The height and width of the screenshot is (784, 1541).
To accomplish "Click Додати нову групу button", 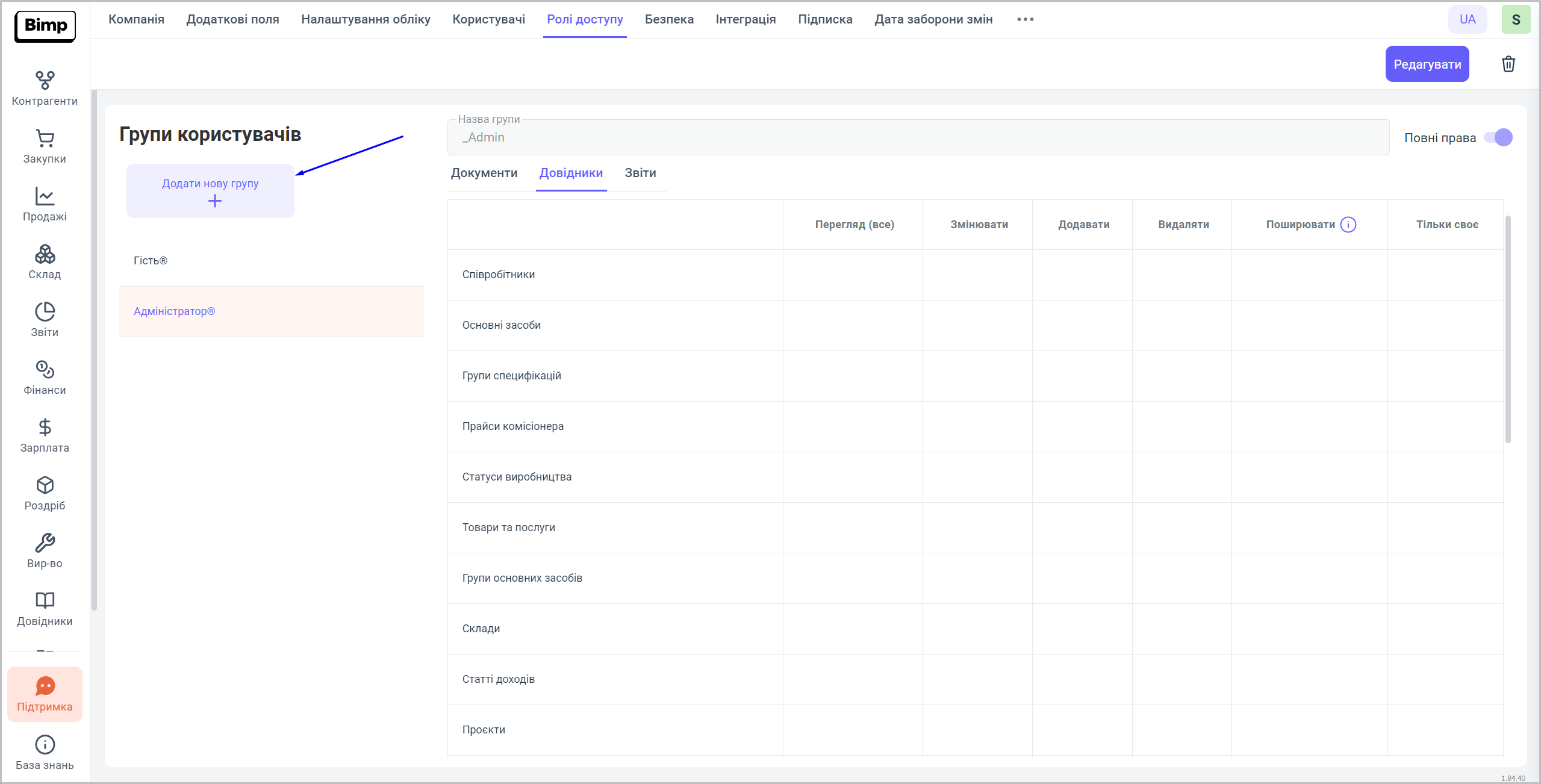I will 210,191.
